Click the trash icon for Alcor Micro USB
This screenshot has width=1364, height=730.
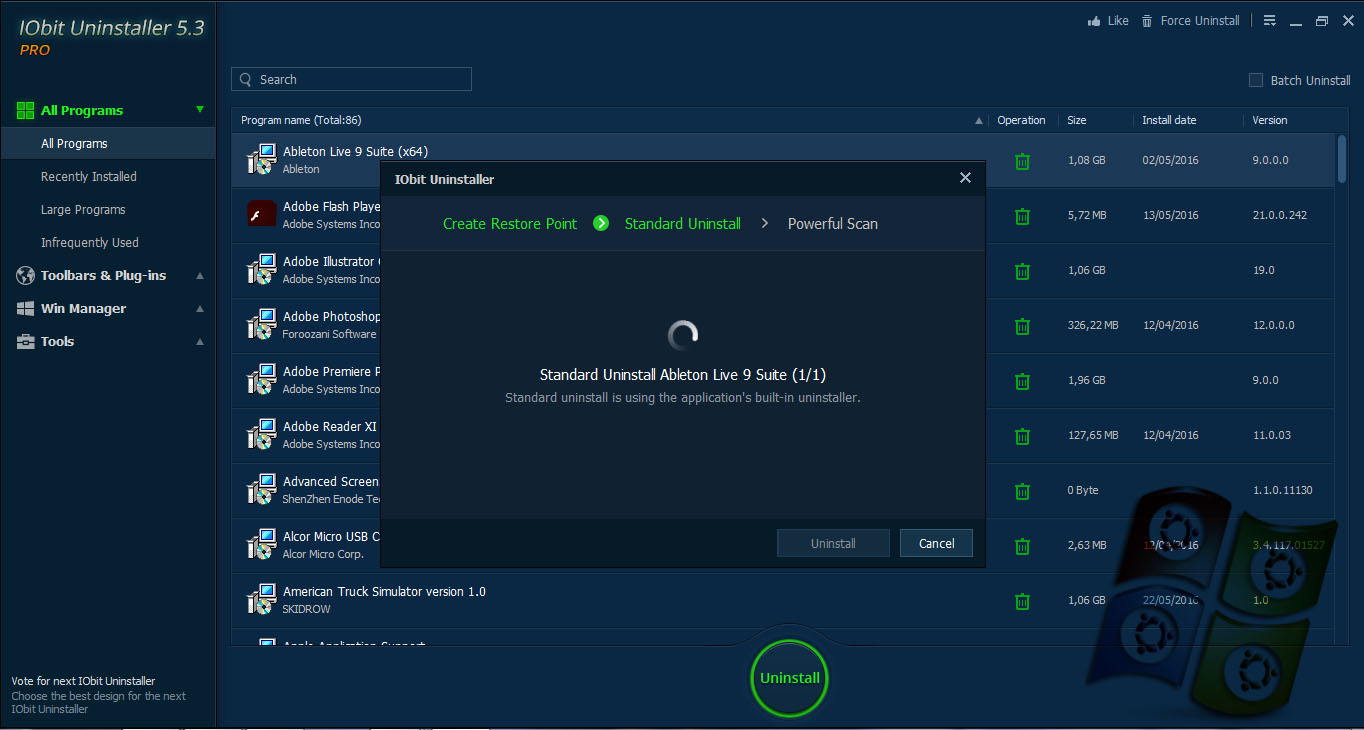1022,546
